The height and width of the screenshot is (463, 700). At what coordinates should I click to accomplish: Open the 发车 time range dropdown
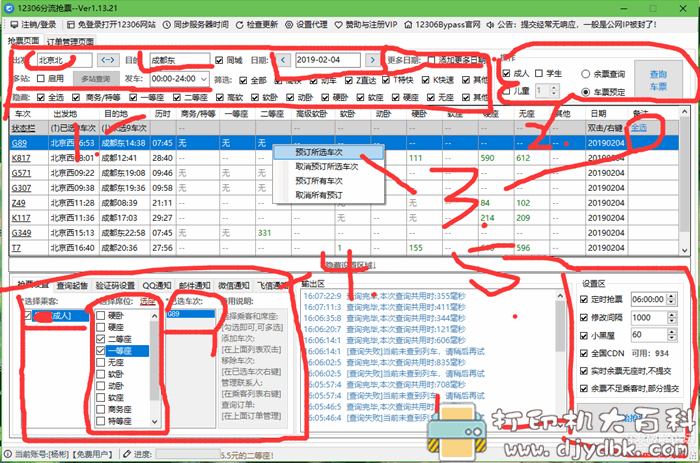coord(204,79)
